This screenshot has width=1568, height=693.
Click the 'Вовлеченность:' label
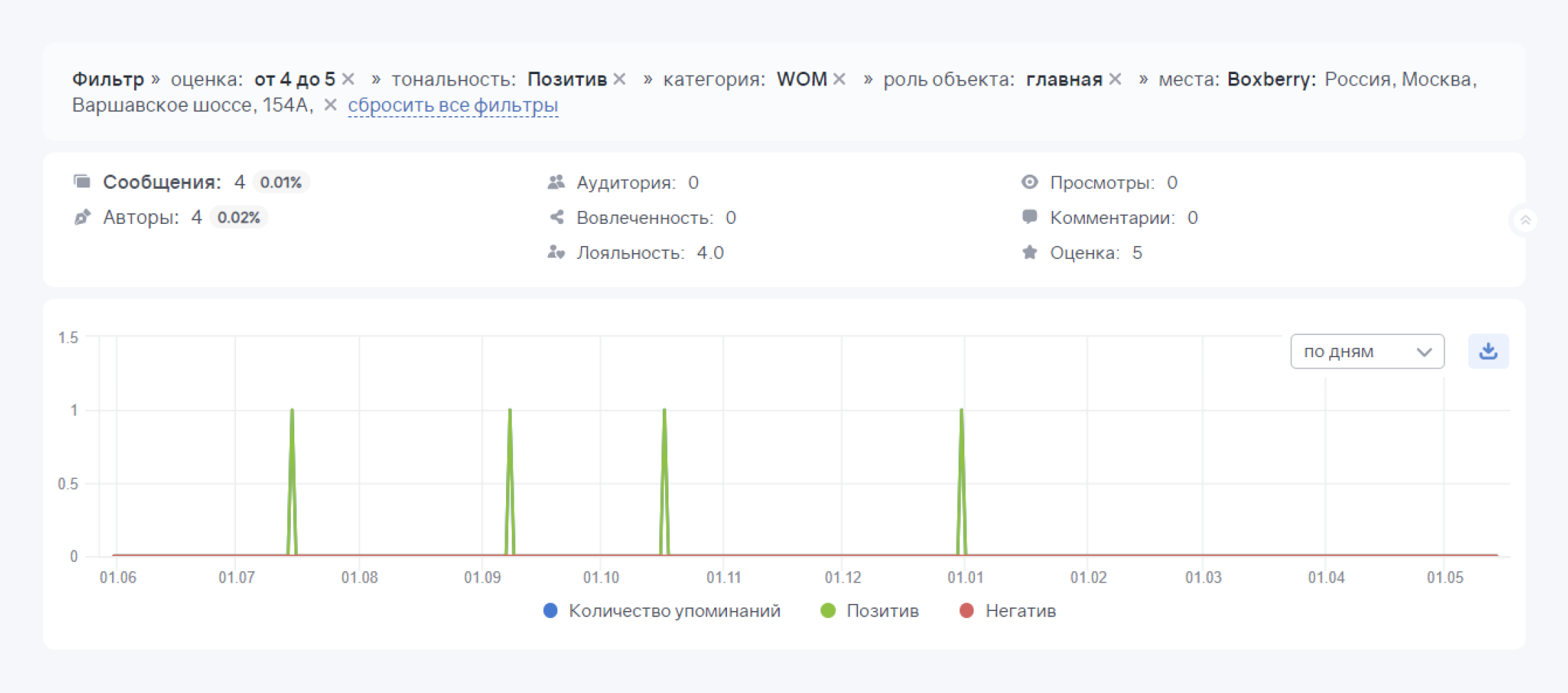tap(645, 218)
